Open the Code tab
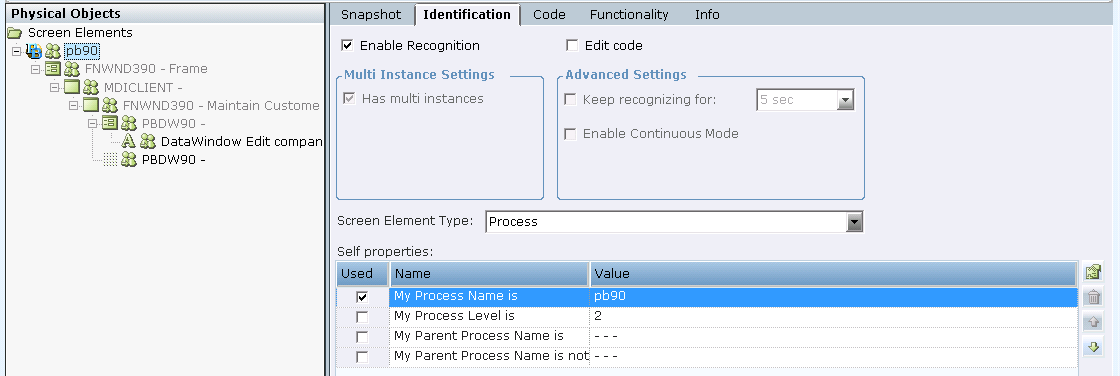Viewport: 1120px width, 376px height. (549, 14)
